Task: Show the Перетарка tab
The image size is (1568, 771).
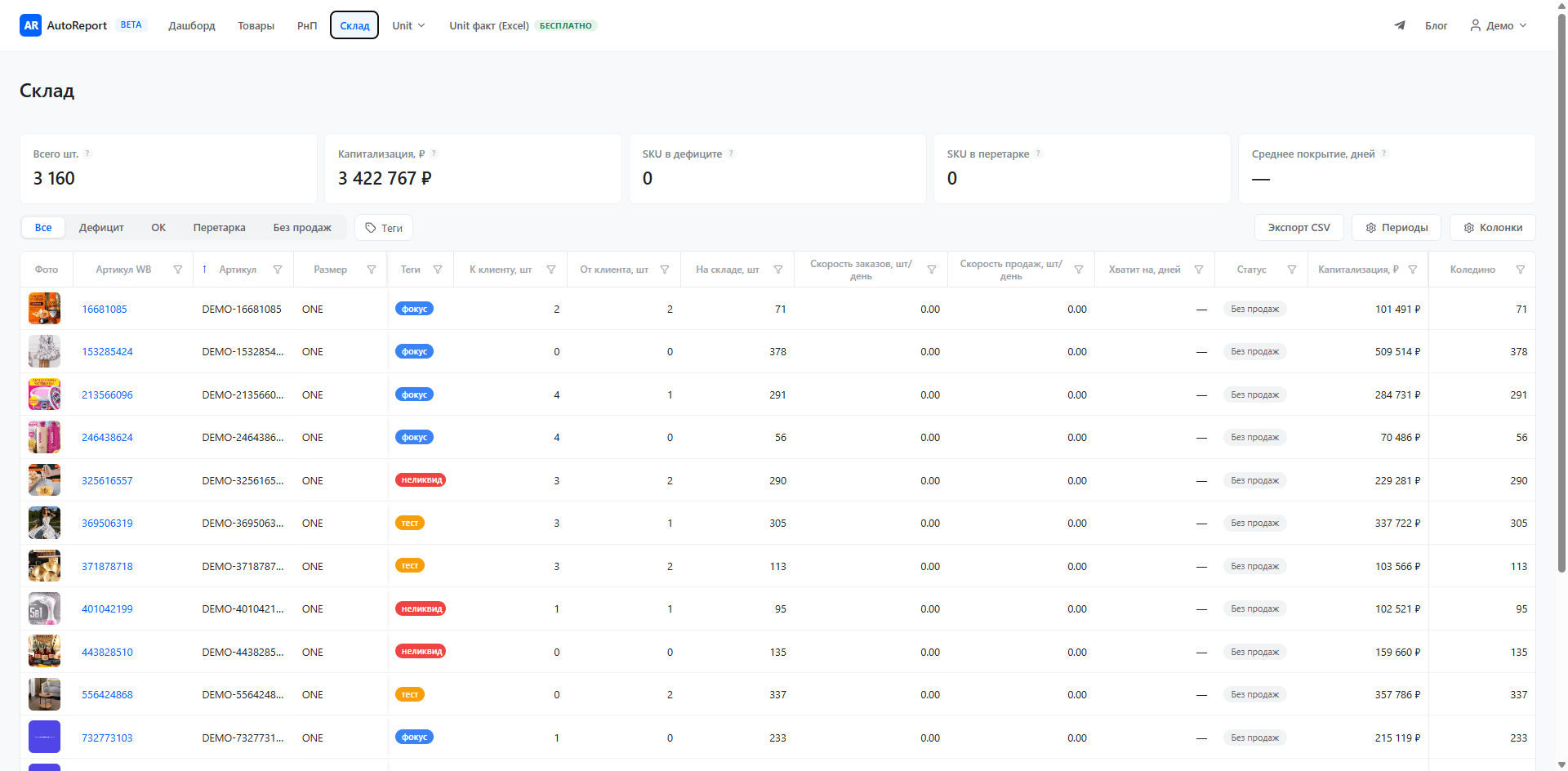Action: point(220,228)
